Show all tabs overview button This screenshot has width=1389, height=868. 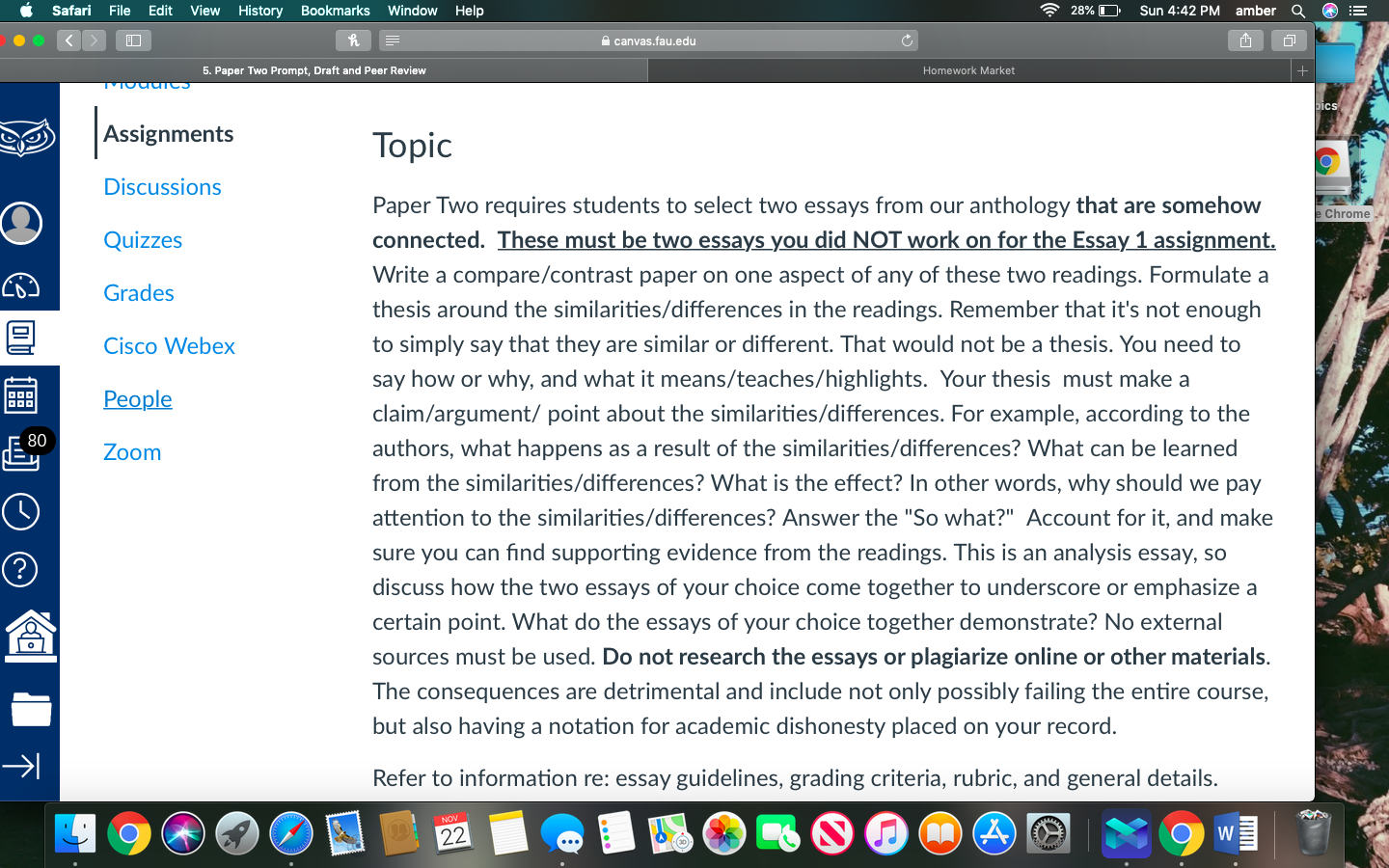point(1289,41)
